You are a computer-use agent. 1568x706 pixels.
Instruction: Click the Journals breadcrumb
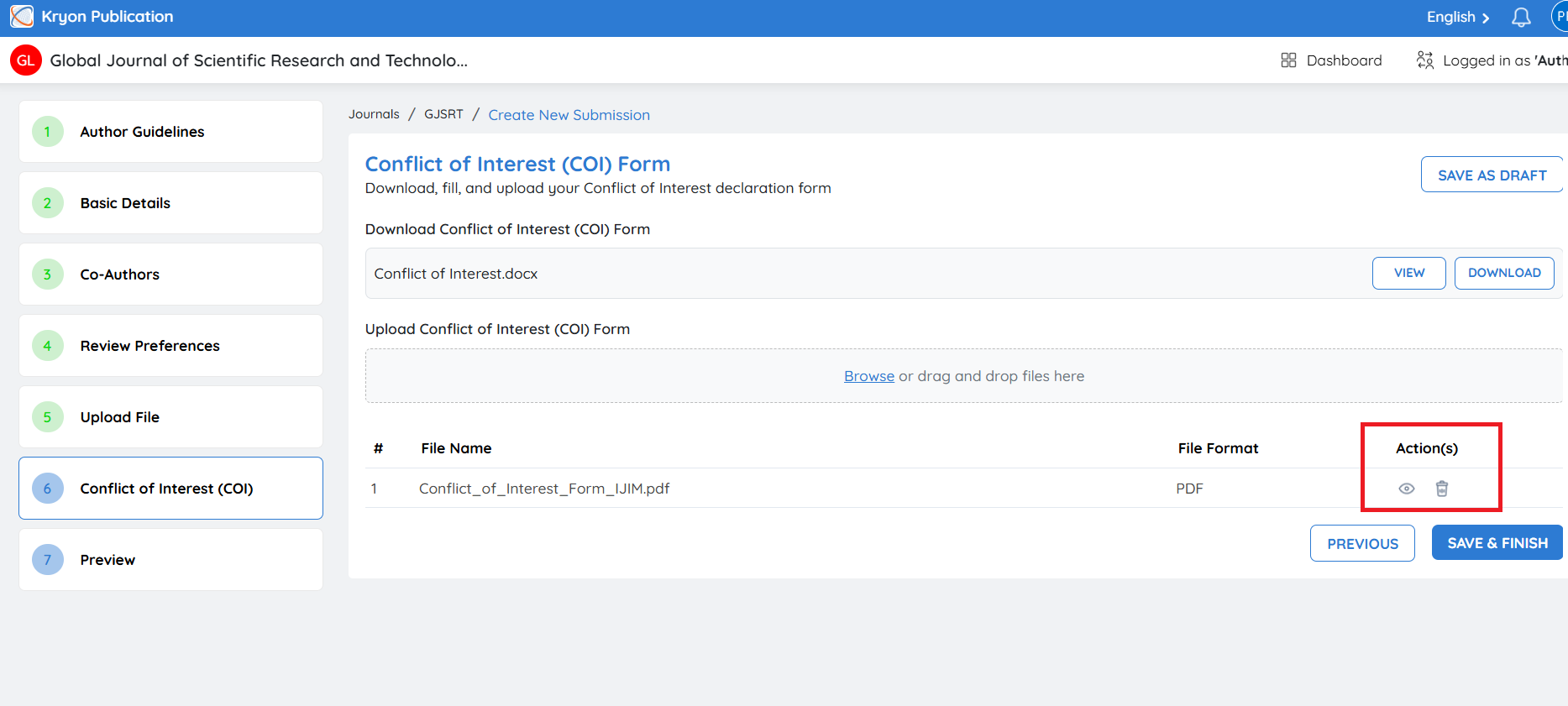tap(374, 114)
